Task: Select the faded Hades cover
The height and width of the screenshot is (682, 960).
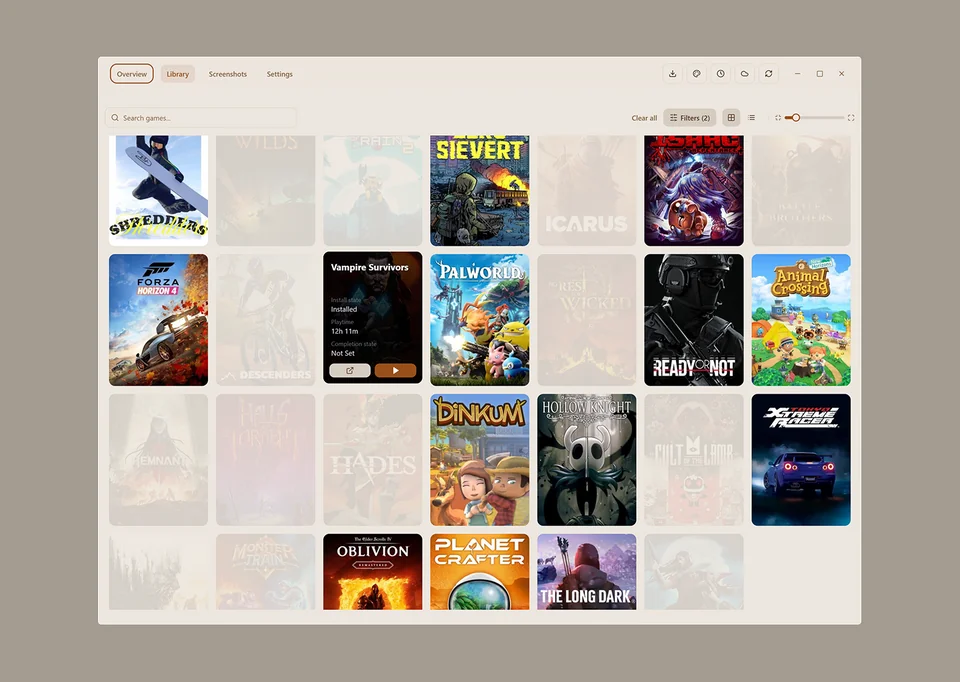Action: pos(373,460)
